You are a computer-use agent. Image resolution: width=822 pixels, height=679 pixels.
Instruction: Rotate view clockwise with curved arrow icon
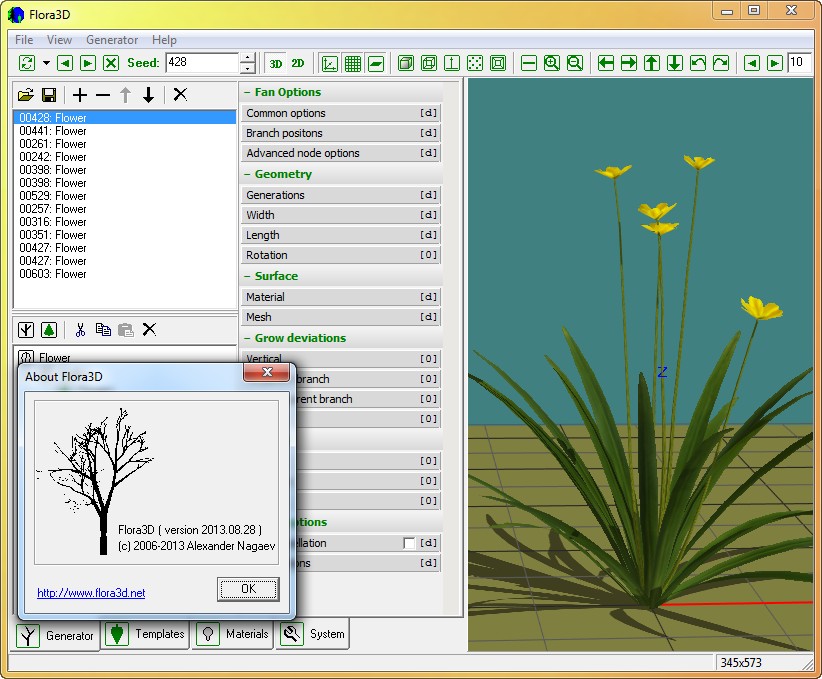[x=721, y=63]
